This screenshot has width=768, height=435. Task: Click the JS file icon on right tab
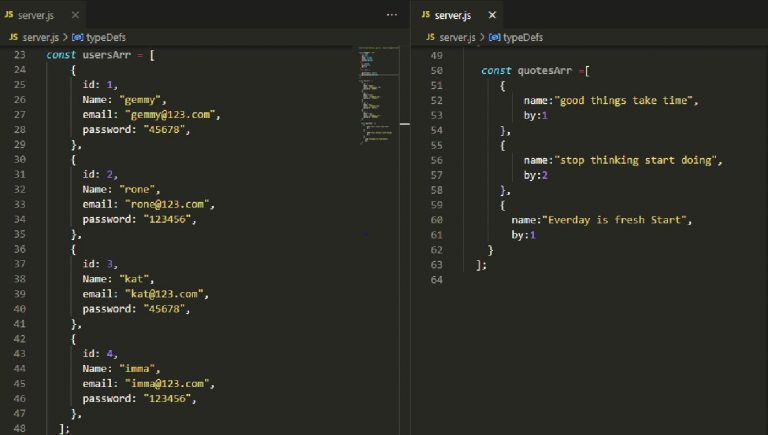tap(425, 15)
